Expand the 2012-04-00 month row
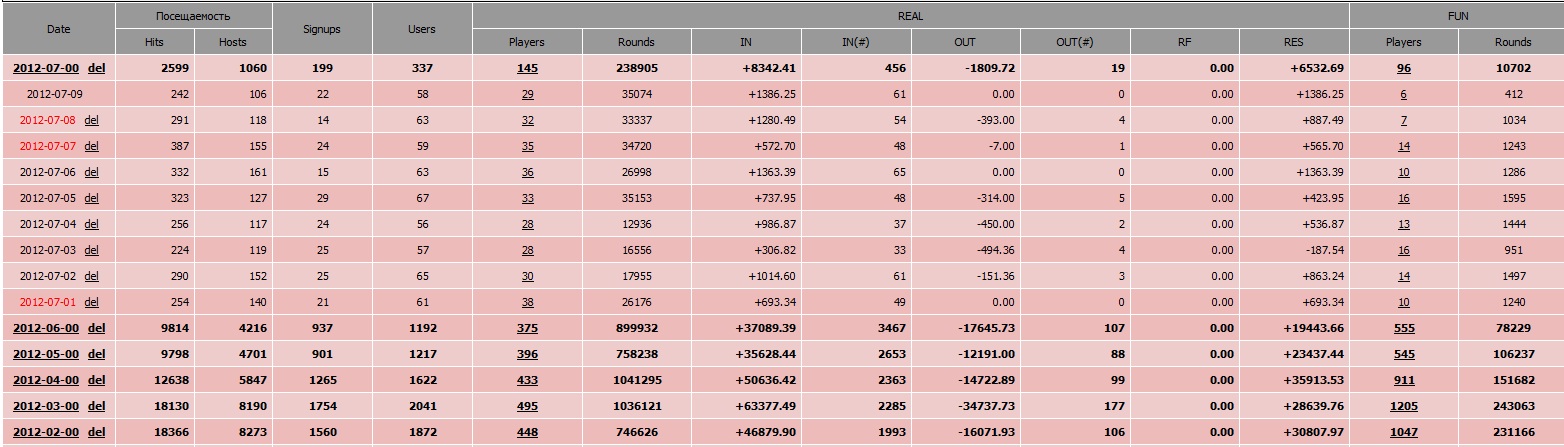The image size is (1564, 447). click(46, 380)
